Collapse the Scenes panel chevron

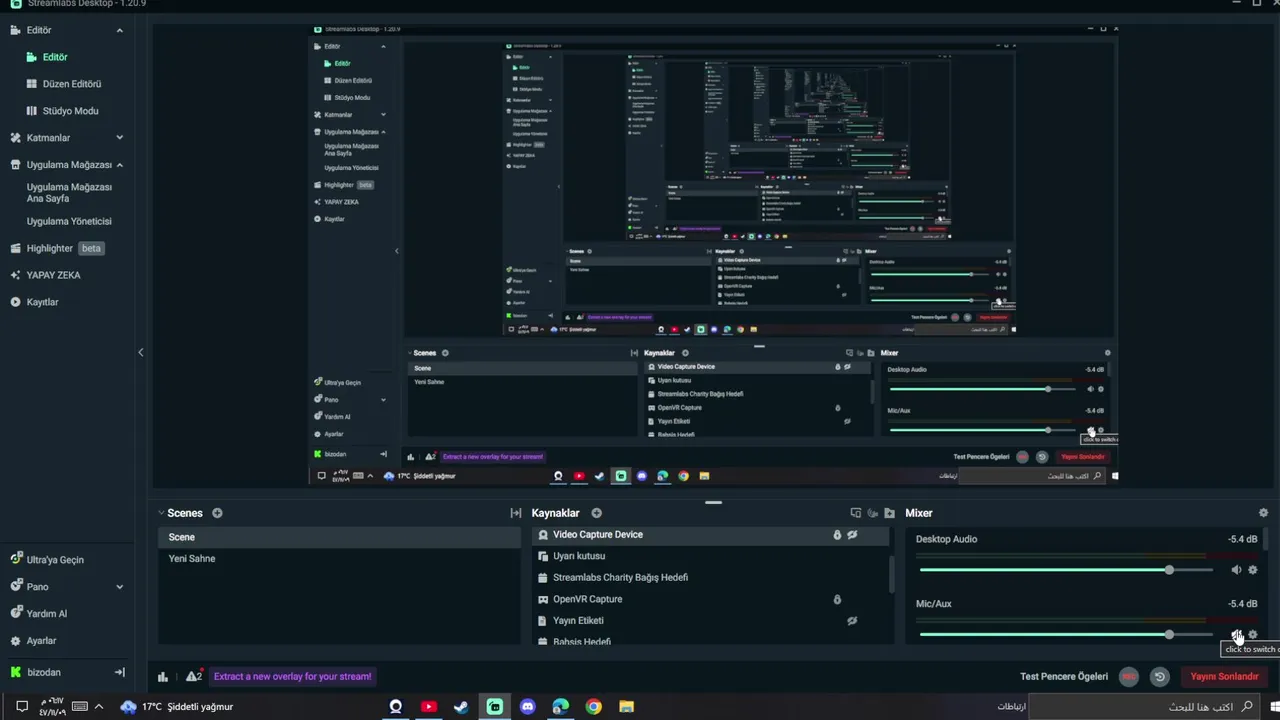point(161,513)
